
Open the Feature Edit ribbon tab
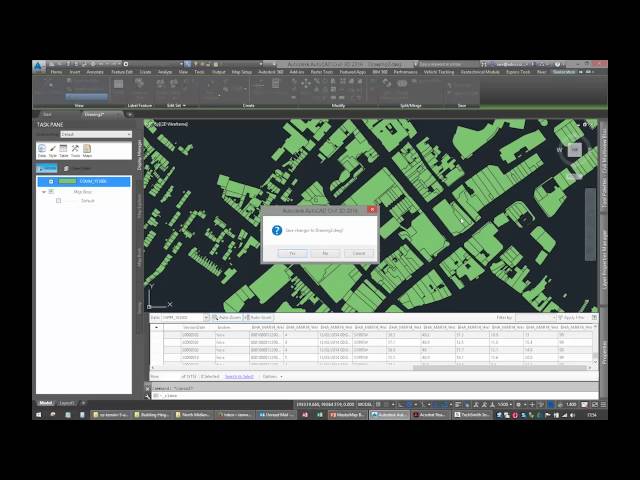[x=122, y=72]
